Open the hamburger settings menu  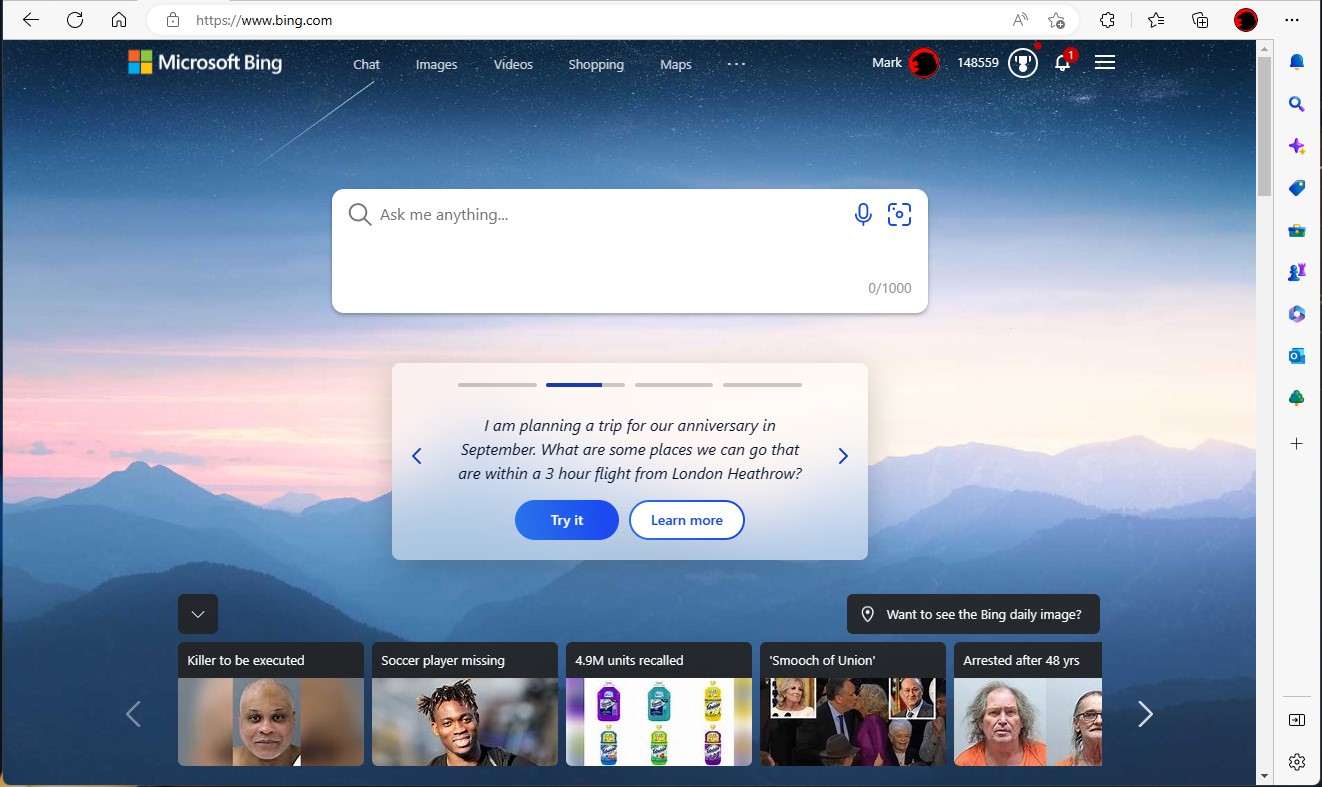click(1104, 63)
